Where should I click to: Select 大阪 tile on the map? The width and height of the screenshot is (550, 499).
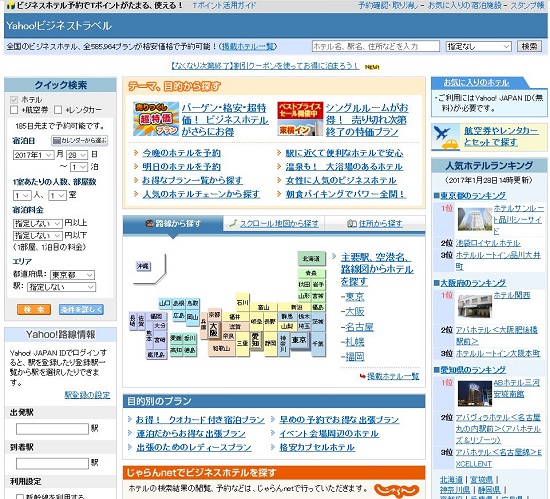[x=214, y=330]
